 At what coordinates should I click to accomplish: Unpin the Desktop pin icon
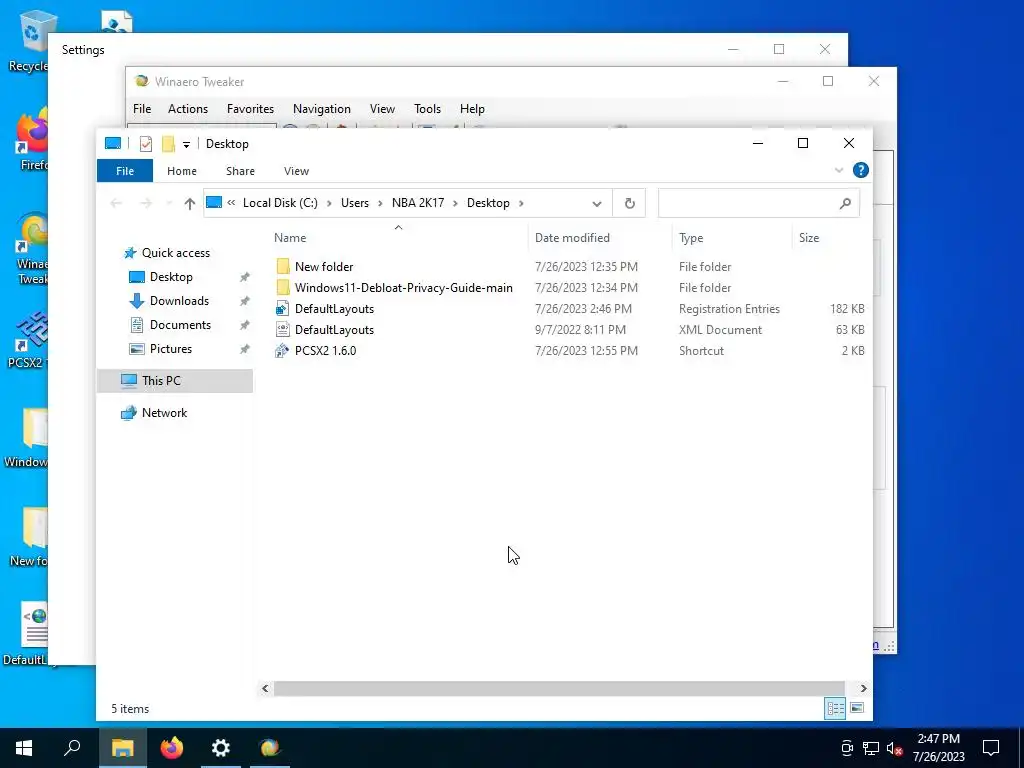[x=244, y=277]
